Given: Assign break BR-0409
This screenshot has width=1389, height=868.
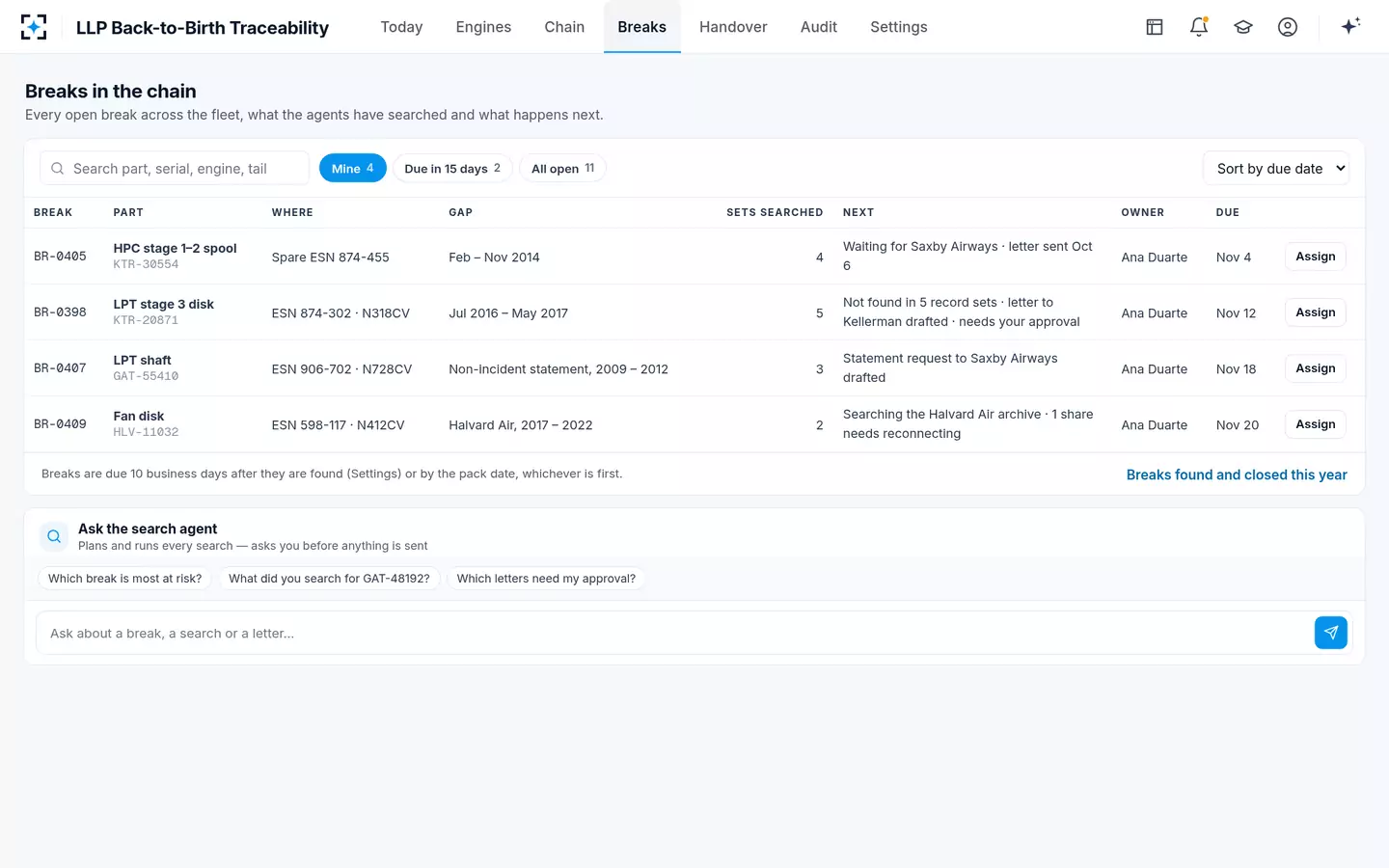Looking at the screenshot, I should point(1316,424).
